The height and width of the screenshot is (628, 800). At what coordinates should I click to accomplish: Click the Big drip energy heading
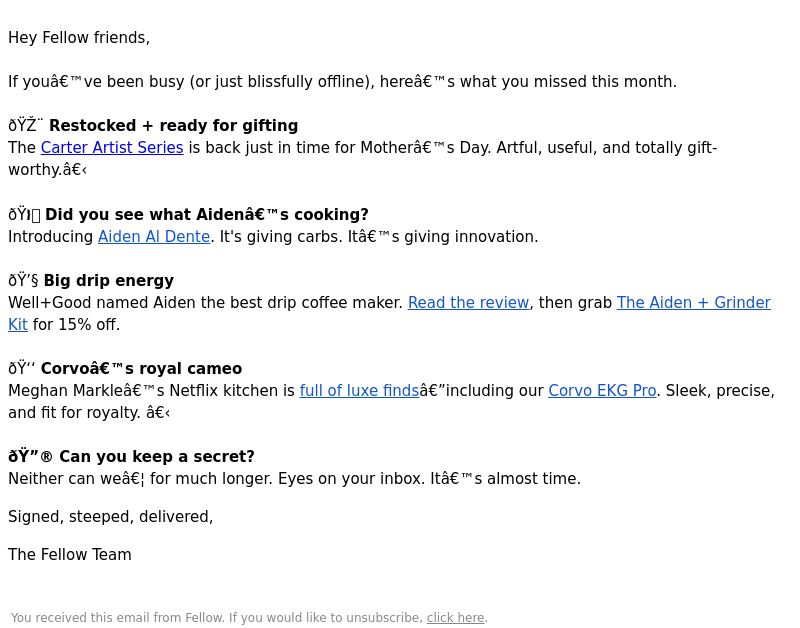coord(109,281)
